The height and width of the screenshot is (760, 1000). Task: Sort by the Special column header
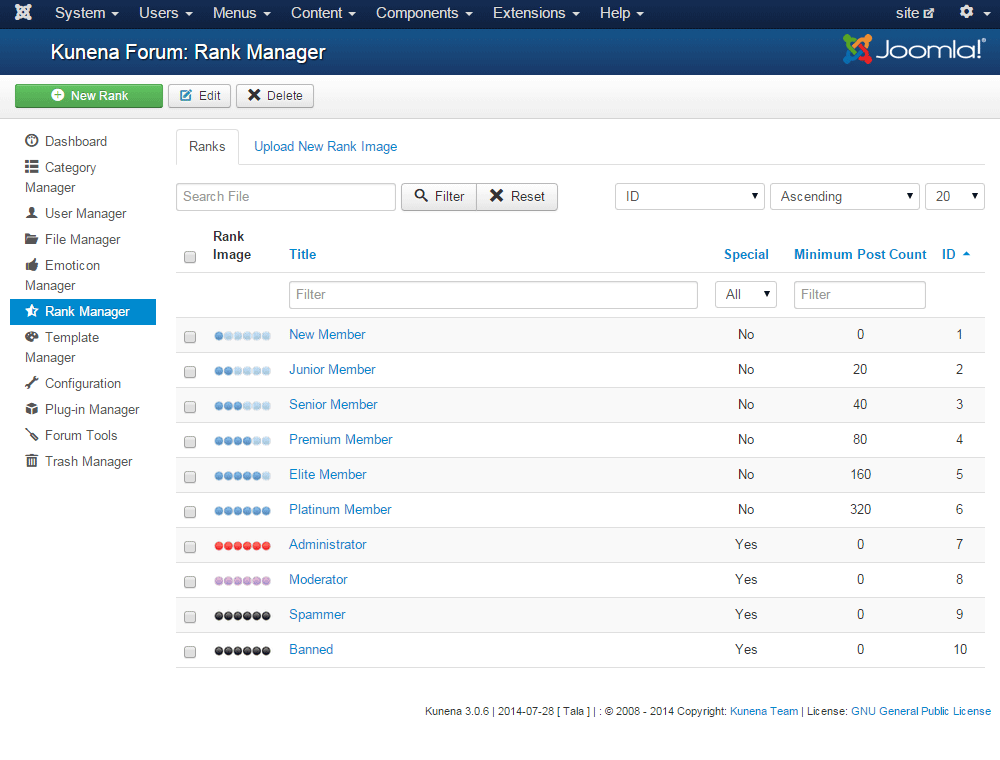click(x=746, y=254)
